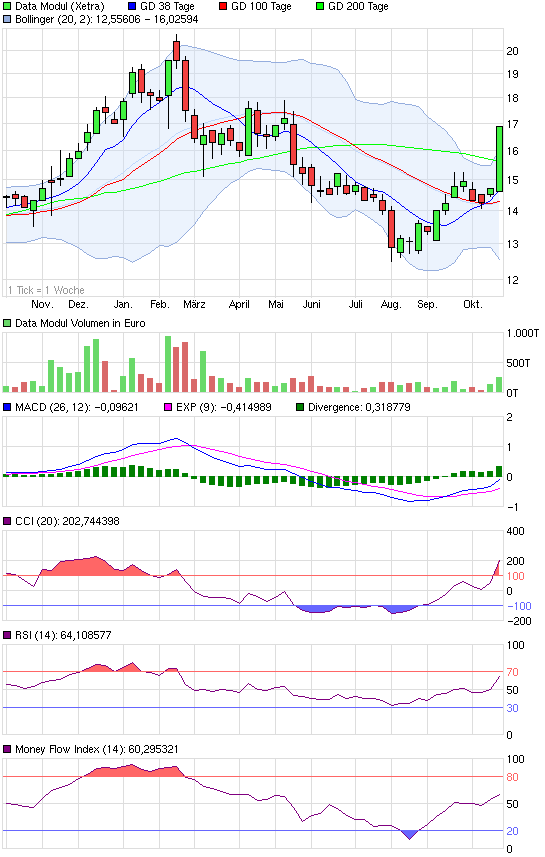Click the Aug. label on time axis
545x857 pixels.
tap(391, 304)
